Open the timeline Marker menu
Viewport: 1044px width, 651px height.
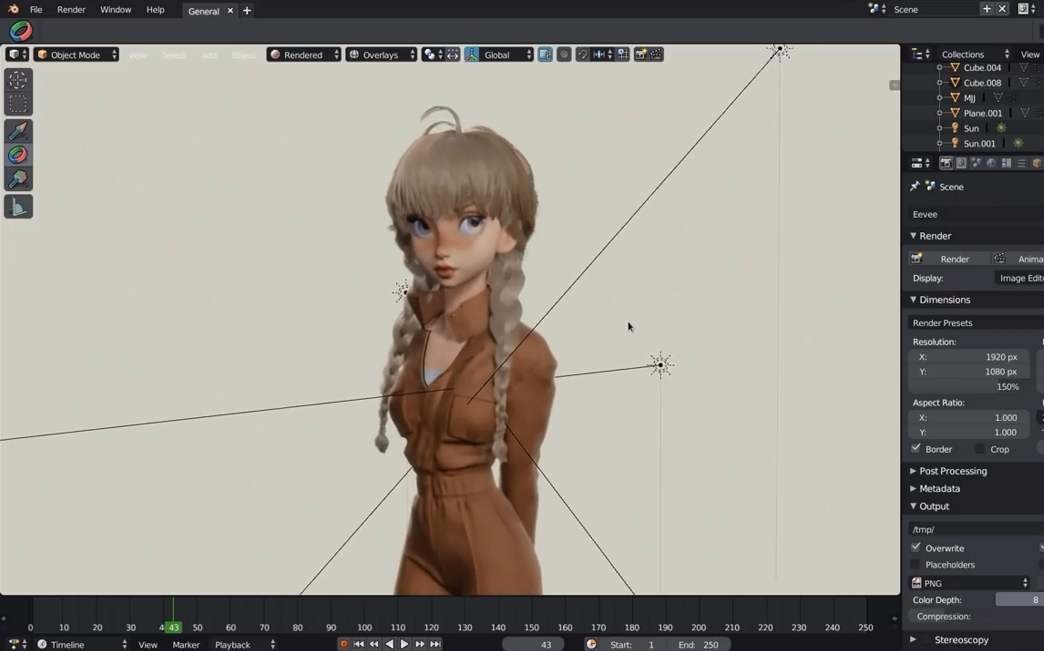tap(186, 644)
